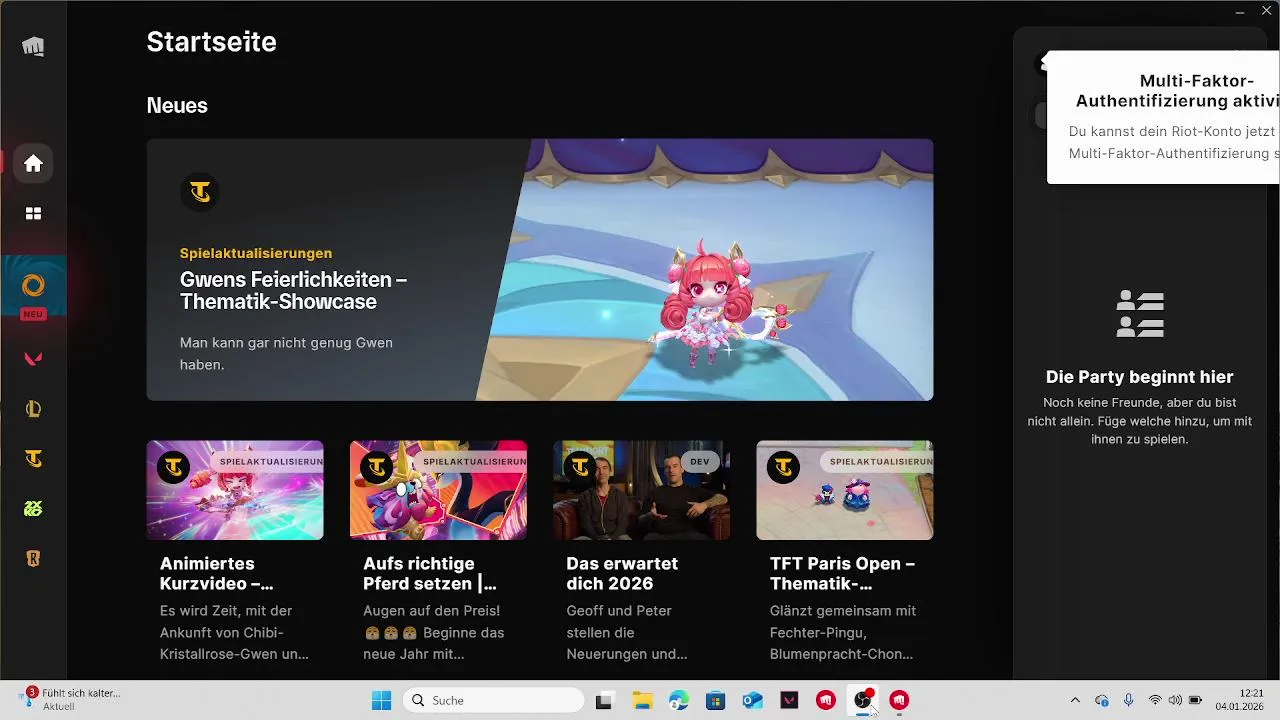1280x720 pixels.
Task: Open Das erwartet dich 2026 video thumbnail
Action: [x=641, y=490]
